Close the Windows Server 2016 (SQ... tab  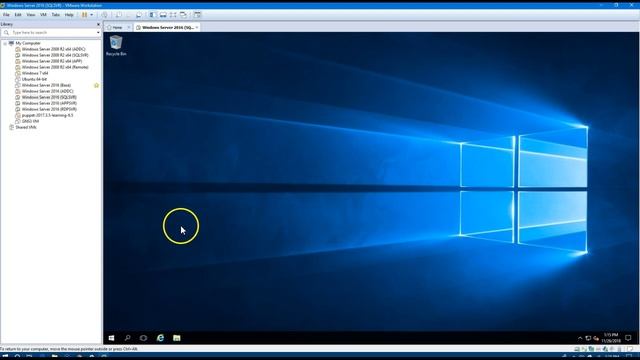coord(197,27)
